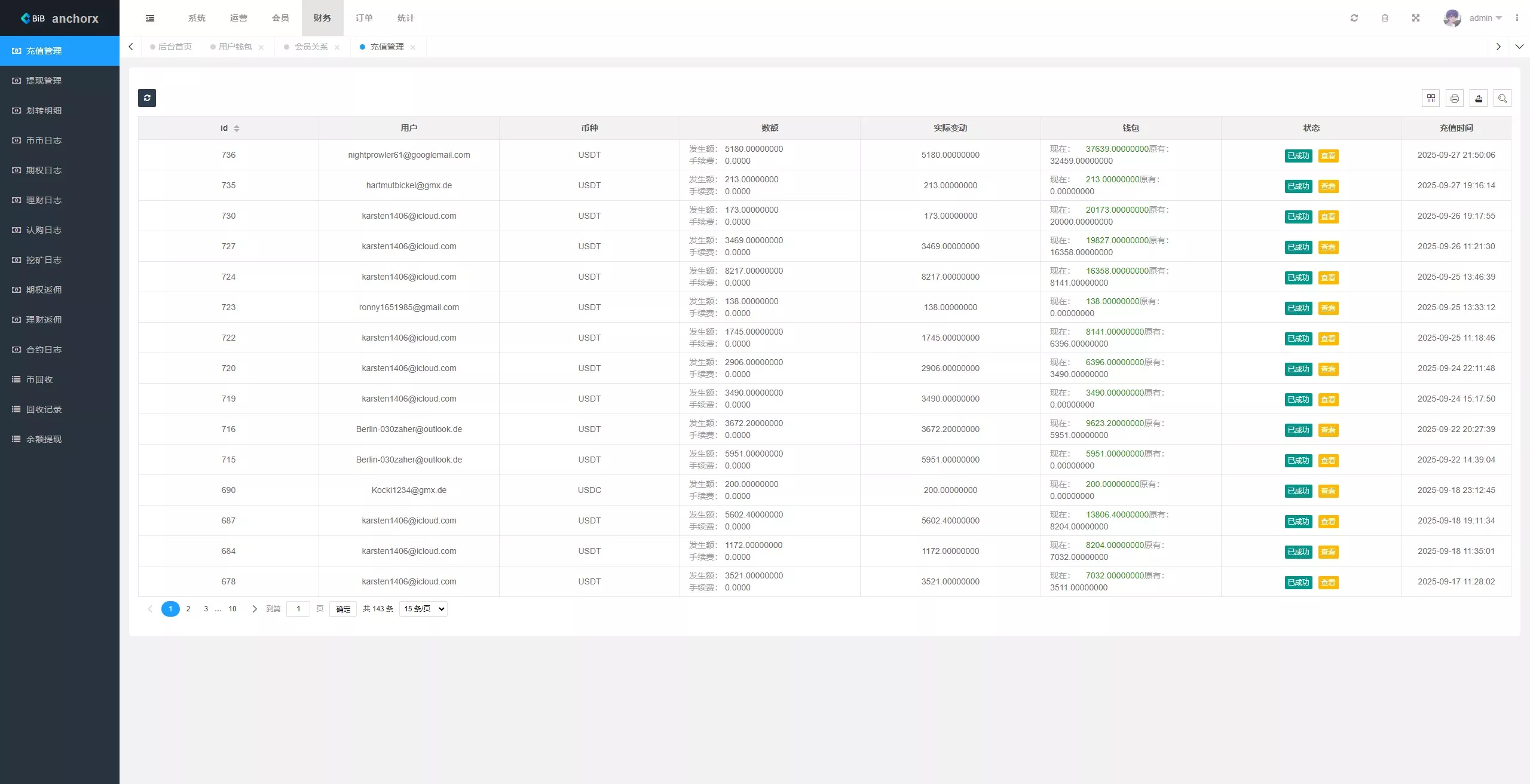
Task: Click 查看 button for record 736
Action: point(1328,156)
